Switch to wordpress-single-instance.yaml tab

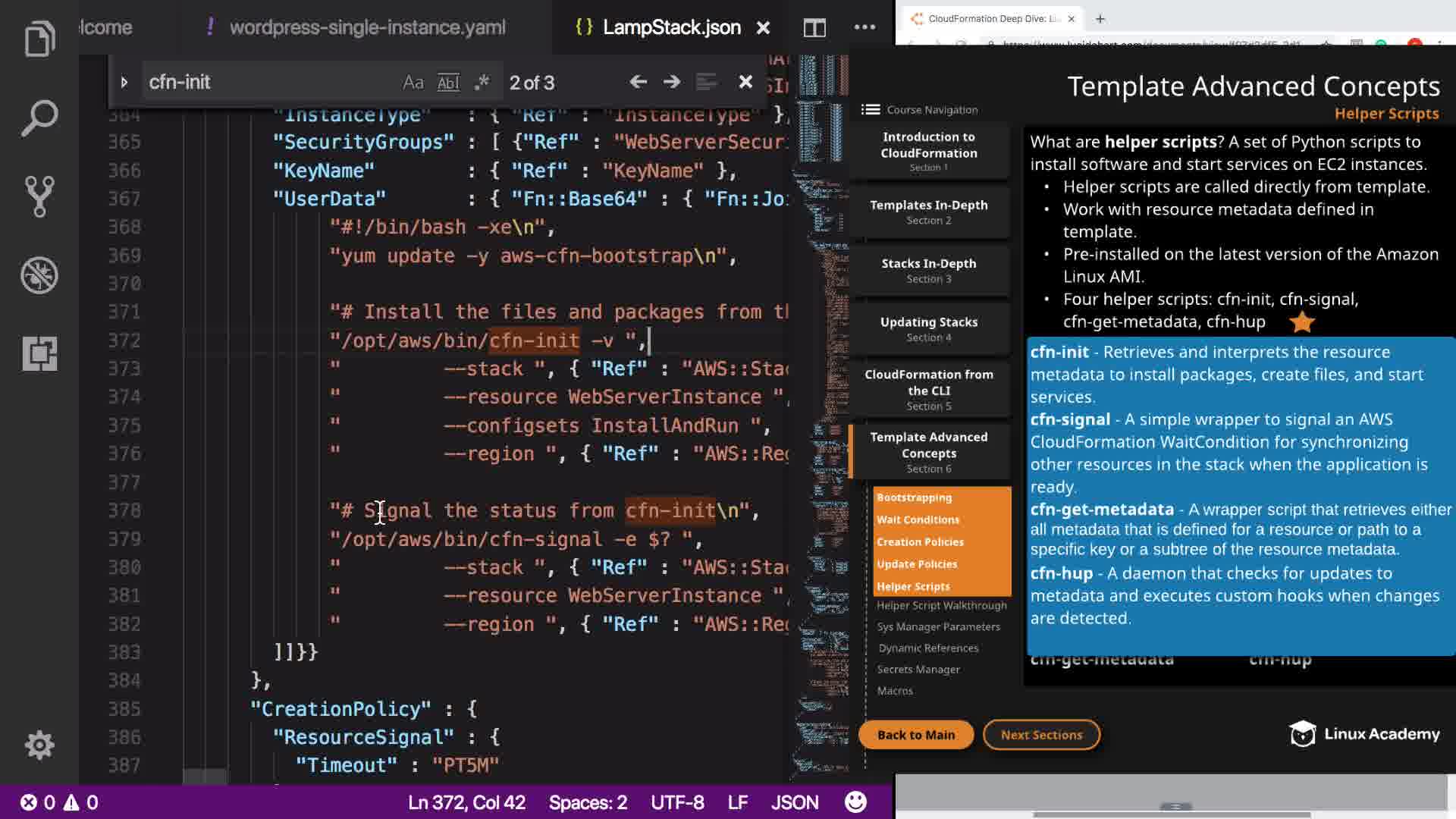(367, 28)
